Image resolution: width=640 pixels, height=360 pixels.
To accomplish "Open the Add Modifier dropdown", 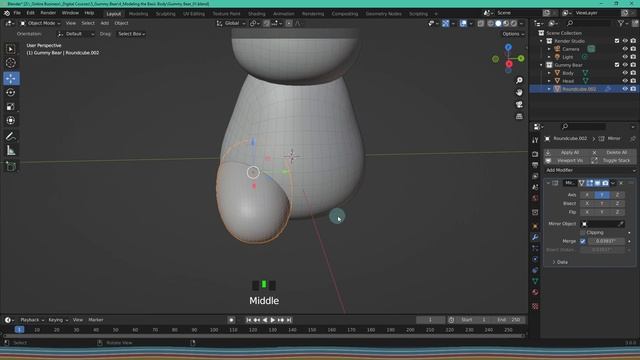I will [x=590, y=170].
